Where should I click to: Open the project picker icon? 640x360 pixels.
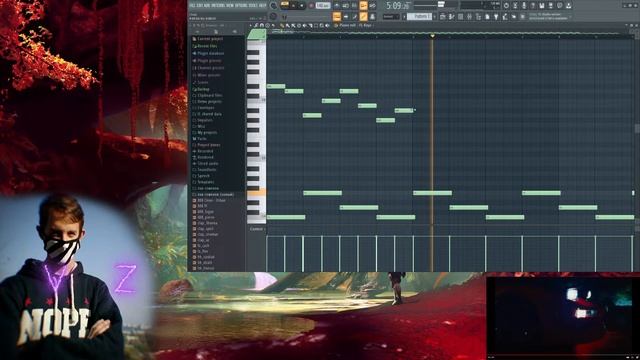click(487, 17)
